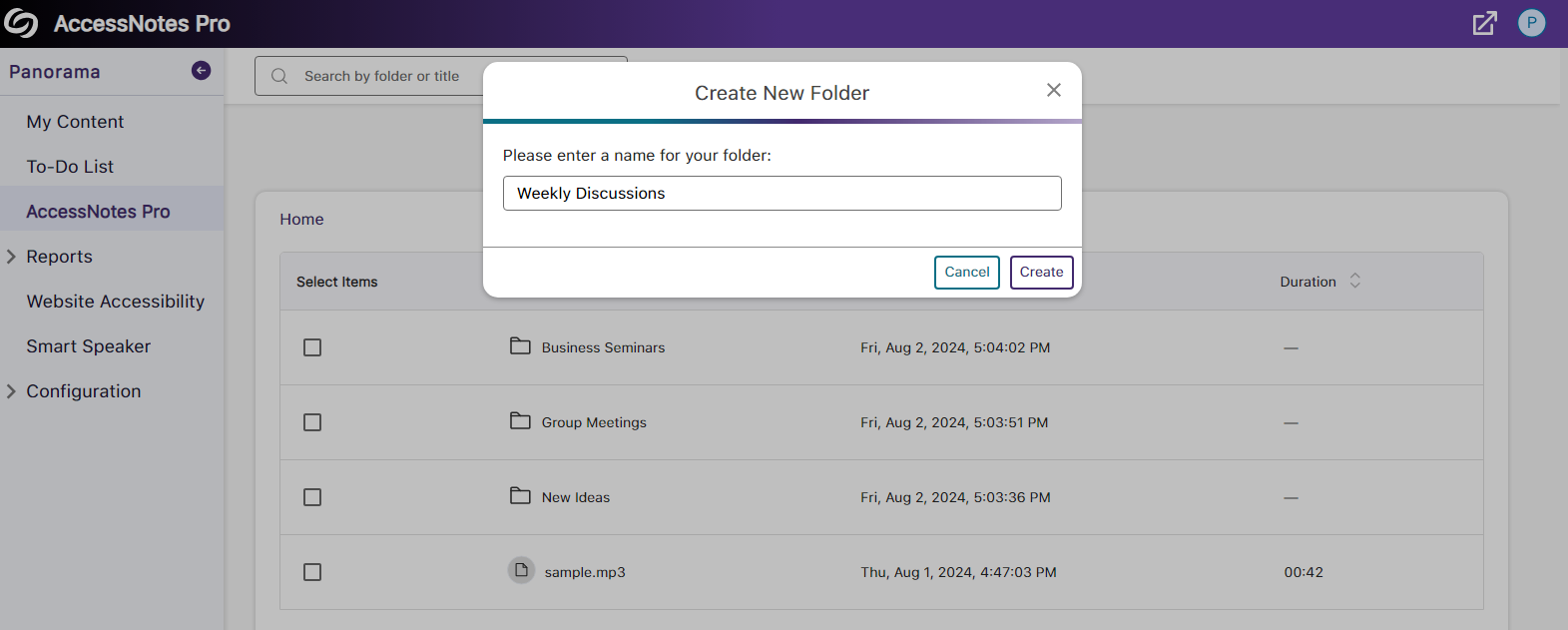Click date Fri, Aug 2, 2024, 5:04:02 PM

pos(955,347)
